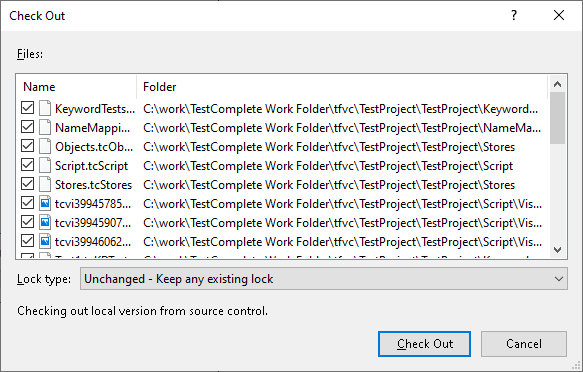
Task: Click the tcvi39946062 image file icon
Action: coord(45,241)
